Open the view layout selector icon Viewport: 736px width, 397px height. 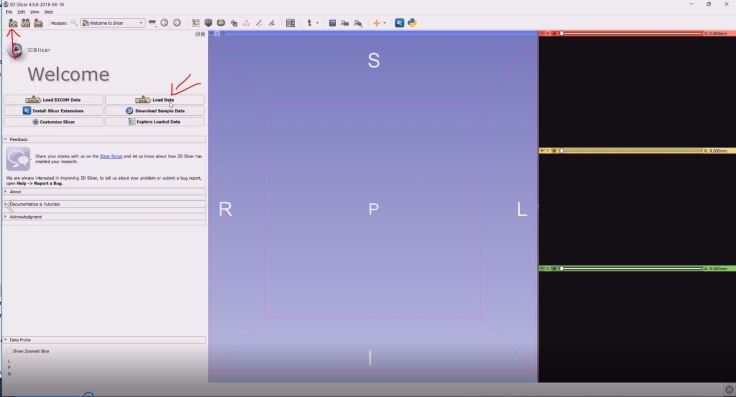291,23
